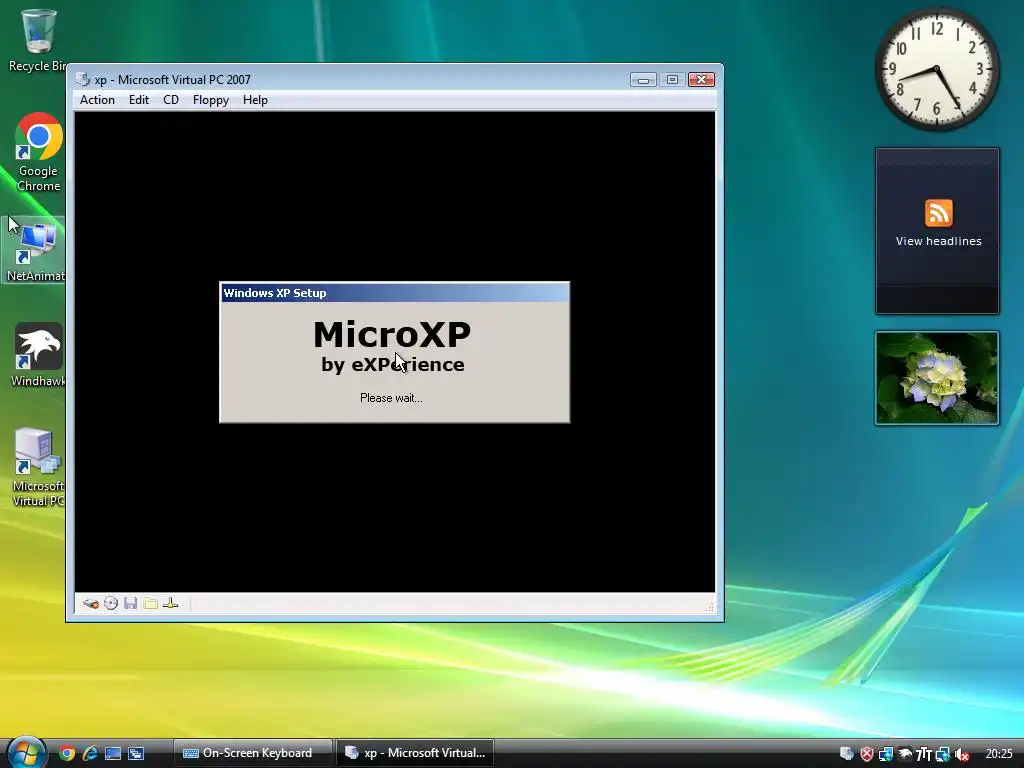Launch Chrome from Quick Launch bar
This screenshot has height=768, width=1024.
pyautogui.click(x=67, y=753)
